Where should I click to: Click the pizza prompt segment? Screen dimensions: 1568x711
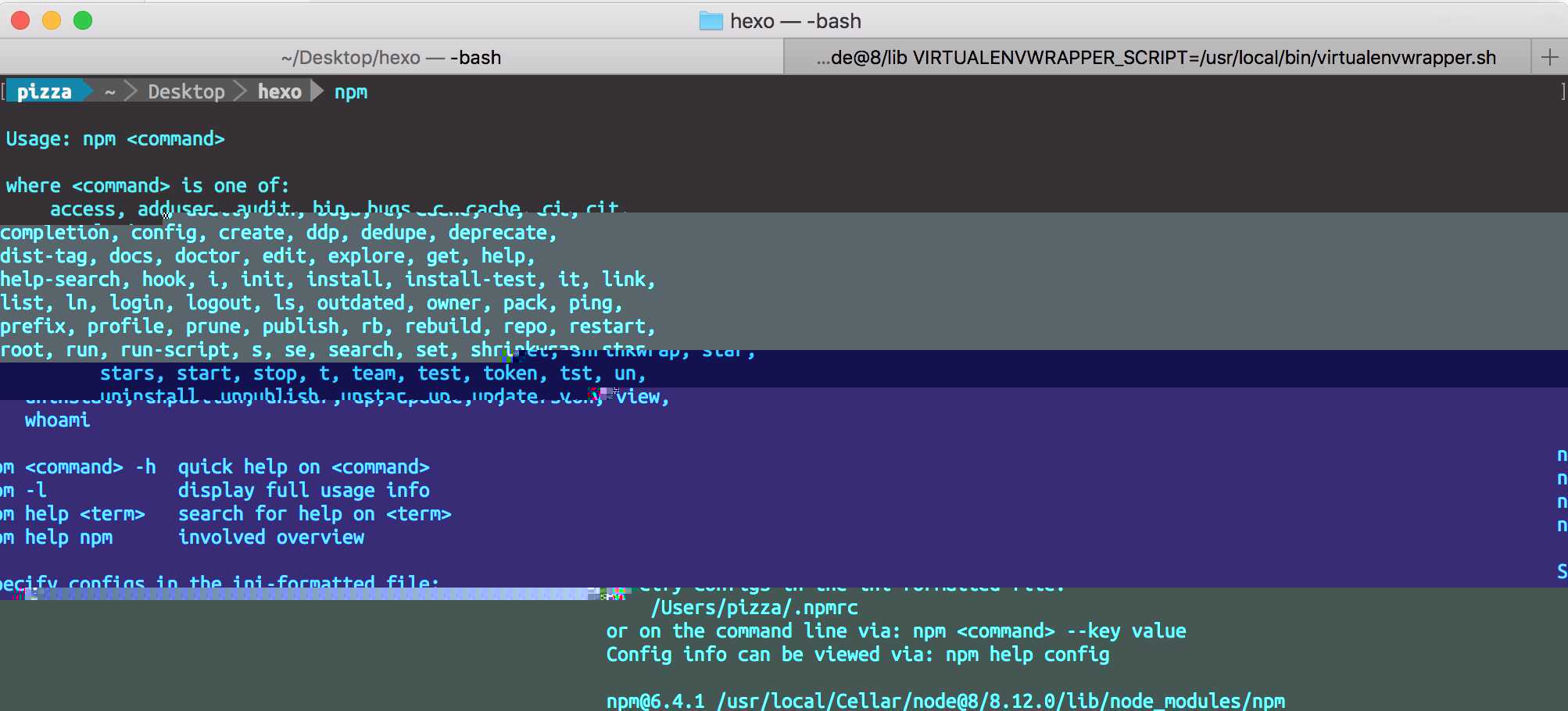[45, 92]
